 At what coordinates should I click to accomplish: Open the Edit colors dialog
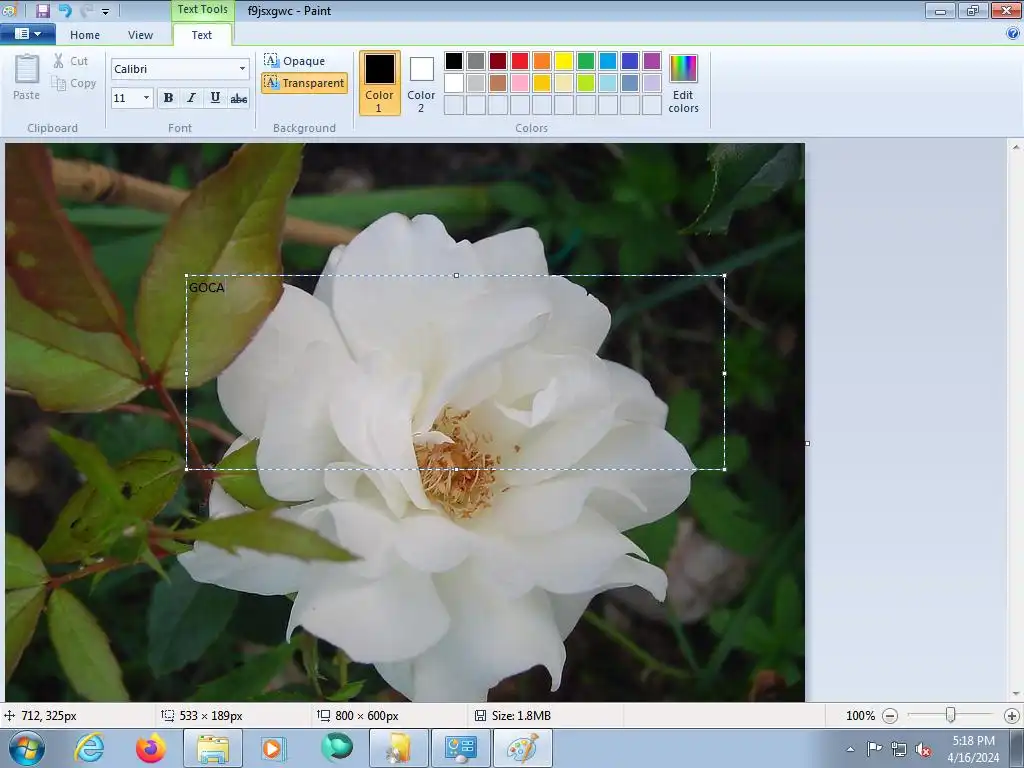[683, 83]
